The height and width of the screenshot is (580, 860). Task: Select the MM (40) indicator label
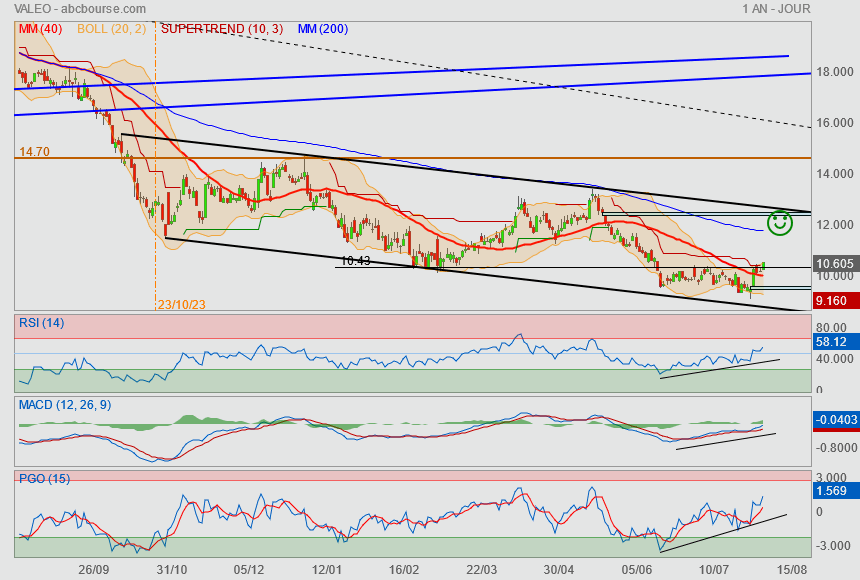(40, 29)
